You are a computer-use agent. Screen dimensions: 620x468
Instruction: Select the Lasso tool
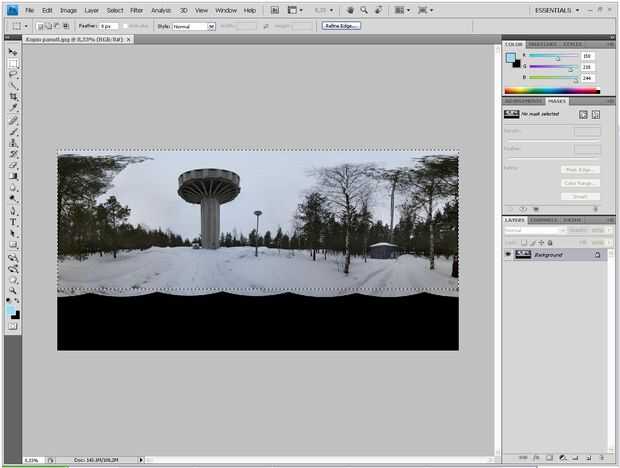(13, 74)
